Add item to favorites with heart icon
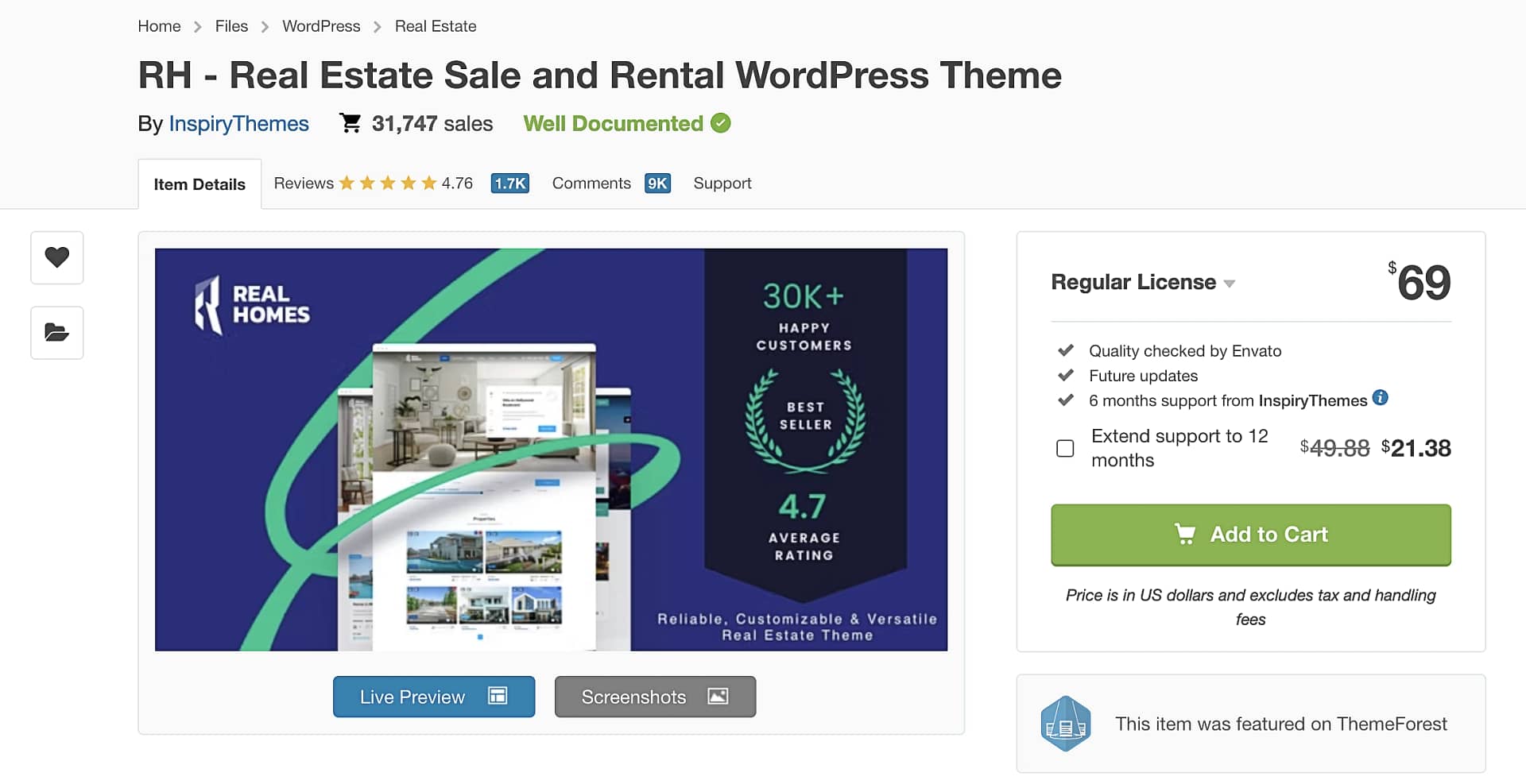 click(56, 257)
